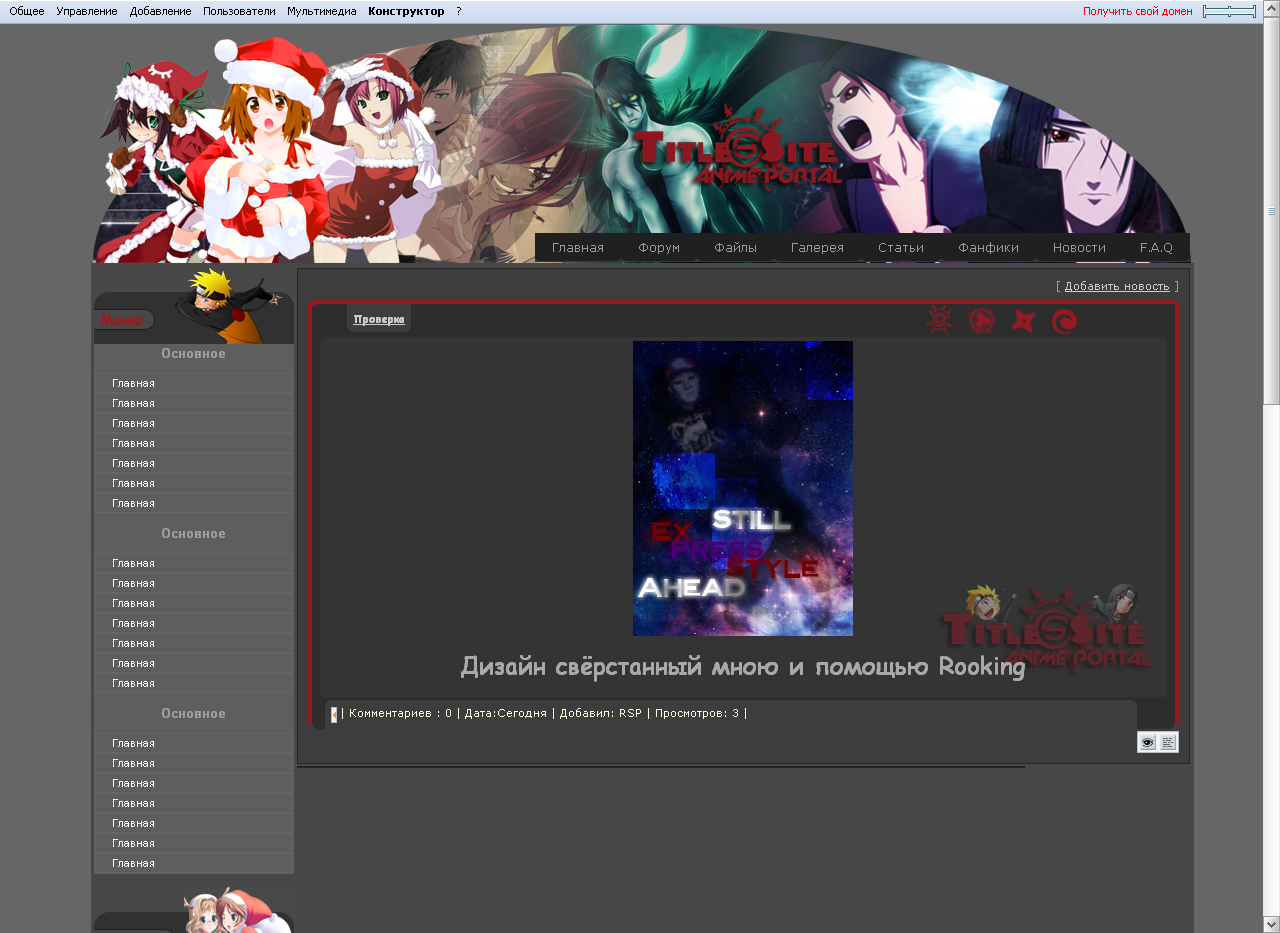Click the spiral sun seal icon
This screenshot has height=933, width=1280.
point(940,320)
